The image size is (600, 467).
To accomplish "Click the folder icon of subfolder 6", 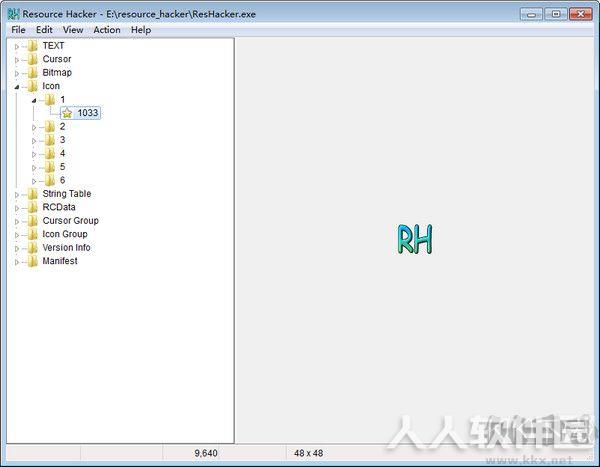I will coord(50,180).
